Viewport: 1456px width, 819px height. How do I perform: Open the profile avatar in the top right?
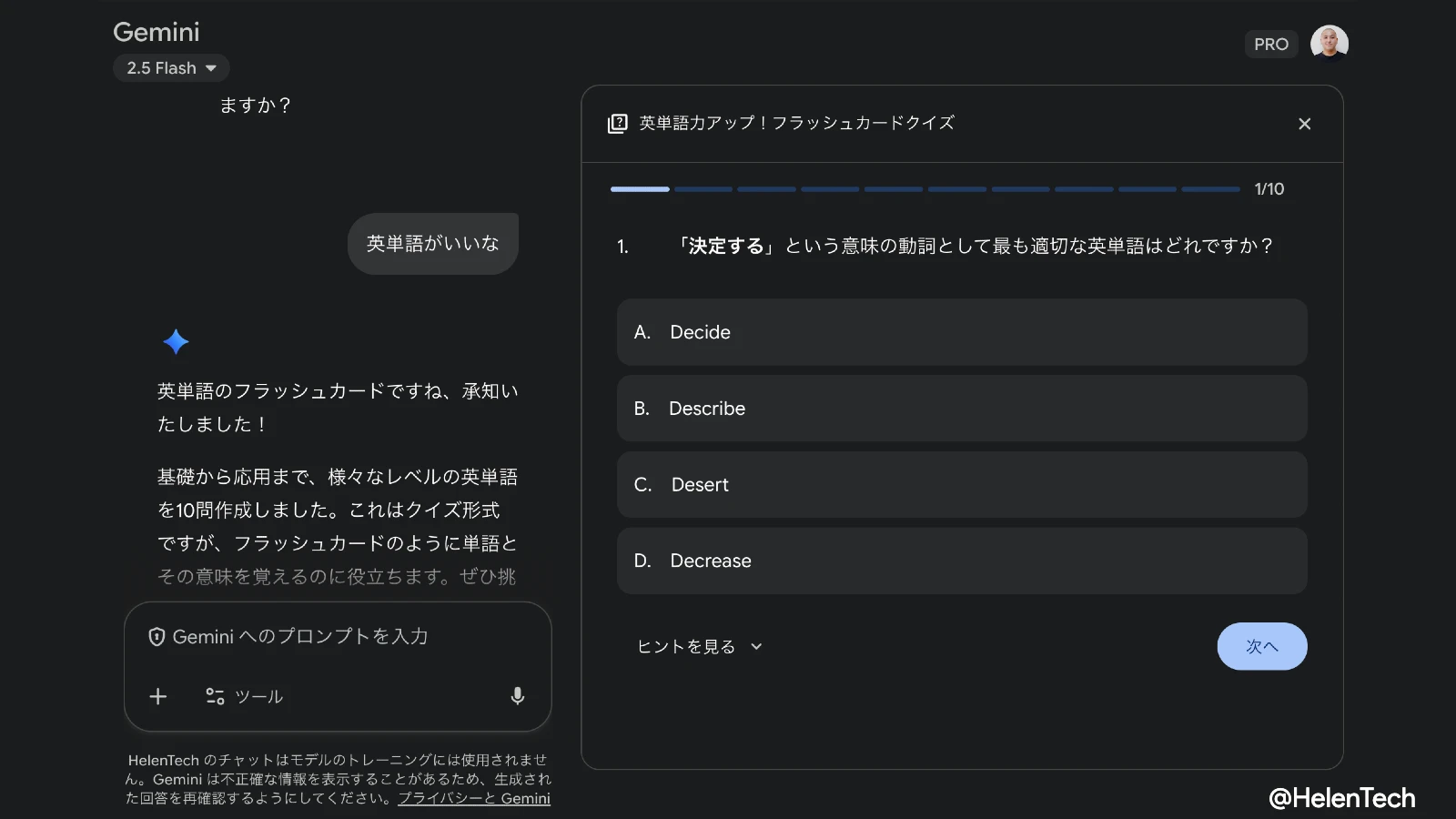point(1330,42)
